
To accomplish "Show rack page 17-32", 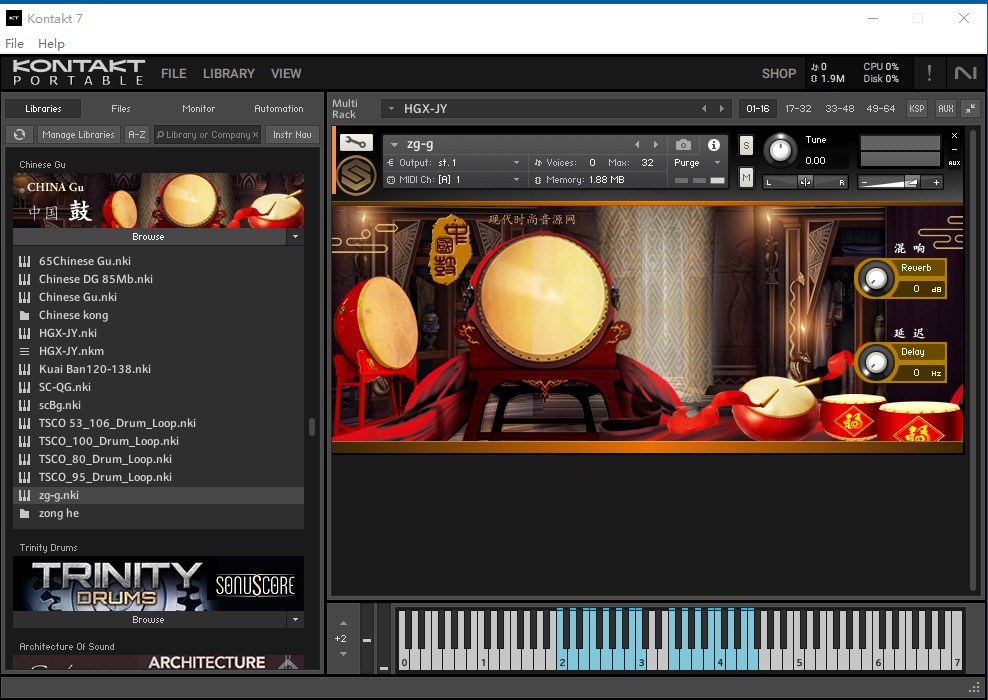I will click(798, 108).
